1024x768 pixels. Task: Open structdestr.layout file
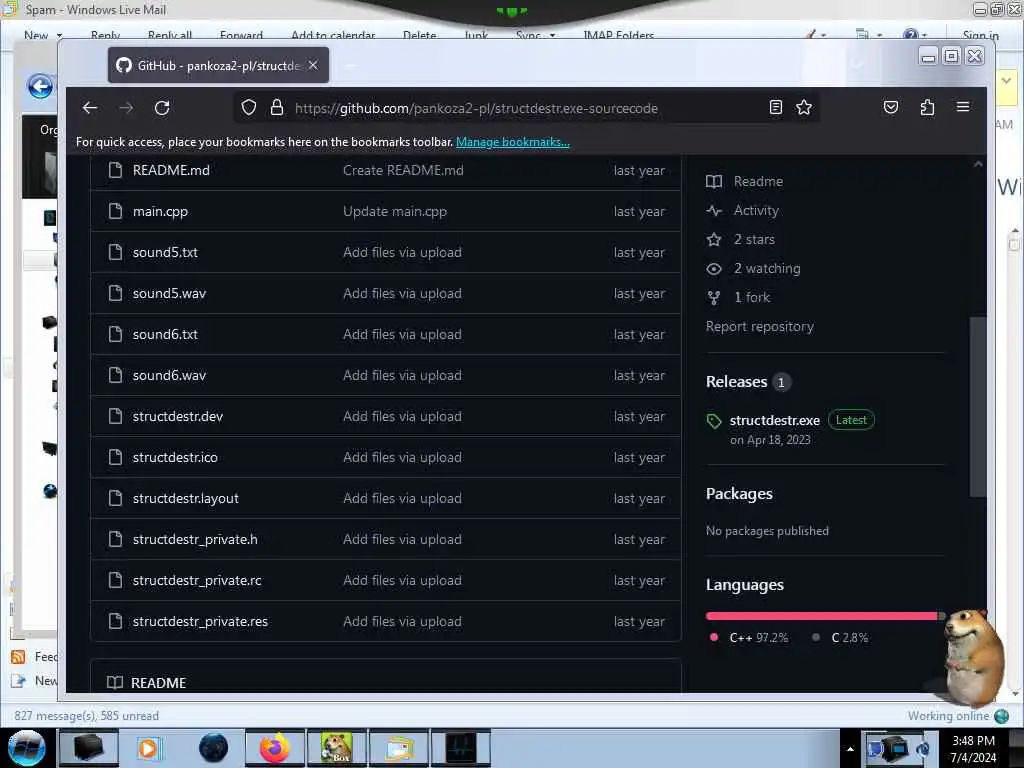(185, 498)
